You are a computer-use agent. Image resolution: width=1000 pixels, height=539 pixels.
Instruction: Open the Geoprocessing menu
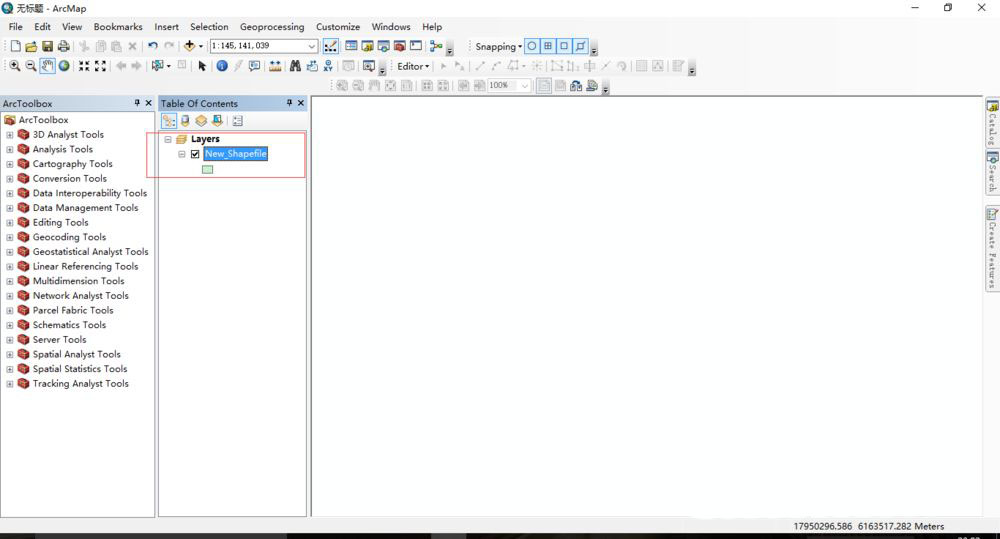(272, 27)
